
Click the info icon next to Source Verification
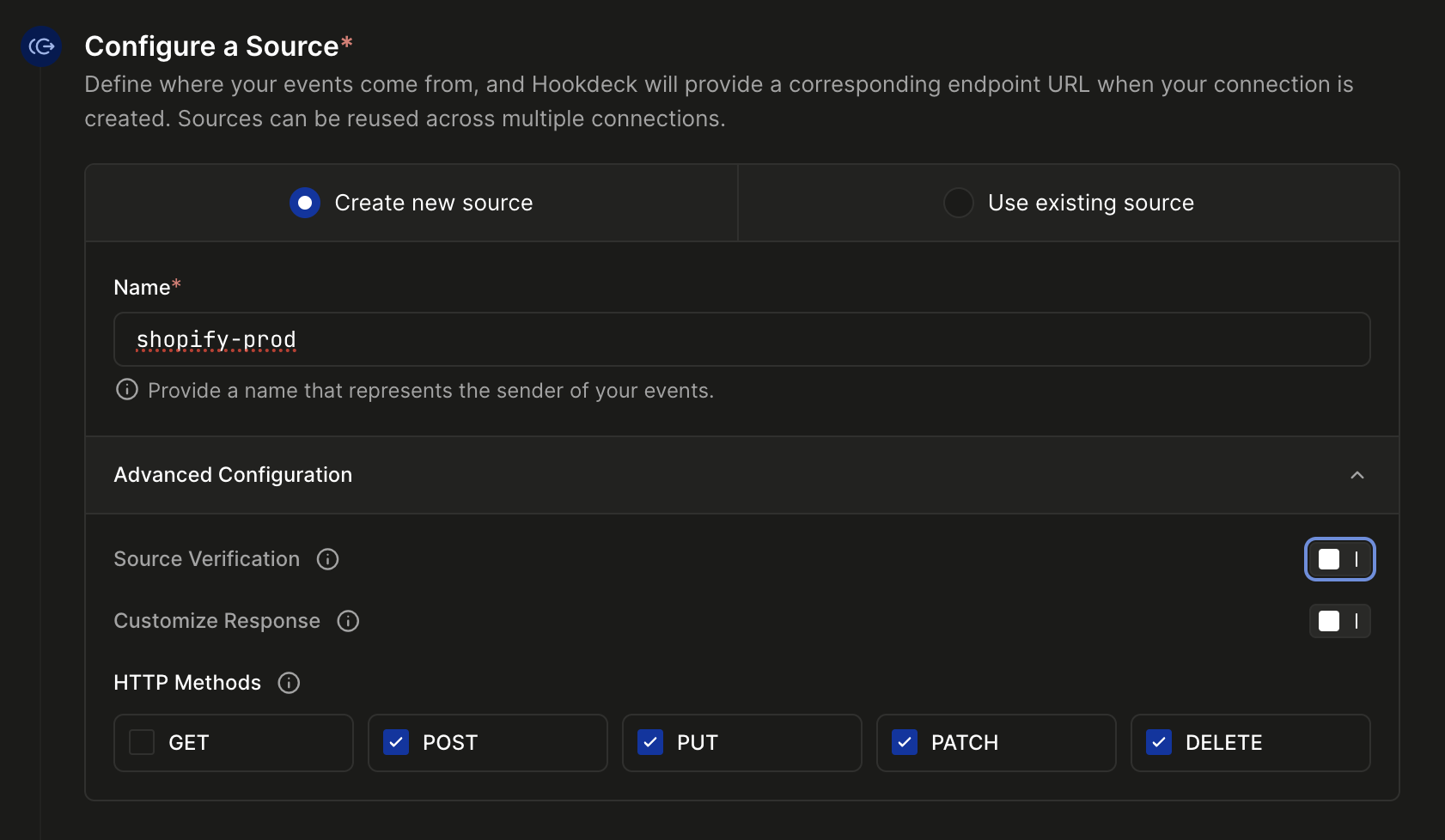[x=327, y=559]
